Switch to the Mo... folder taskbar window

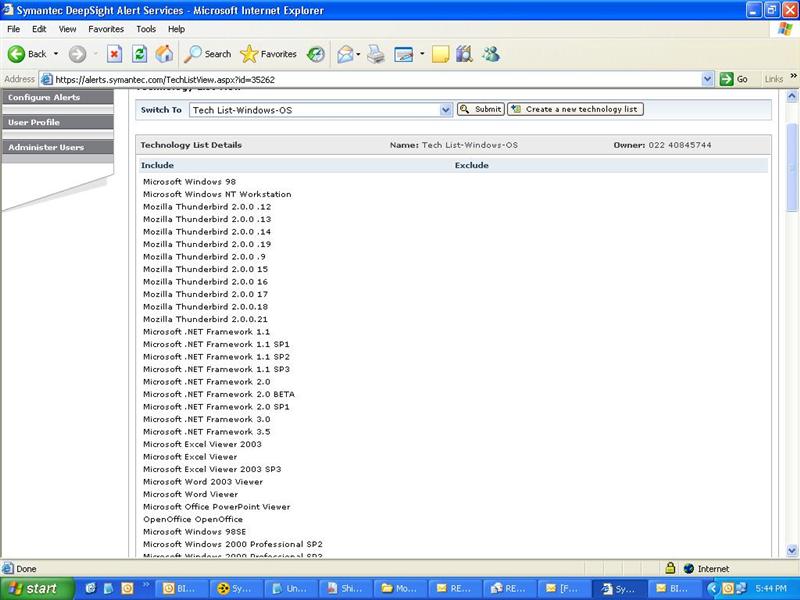pyautogui.click(x=401, y=589)
